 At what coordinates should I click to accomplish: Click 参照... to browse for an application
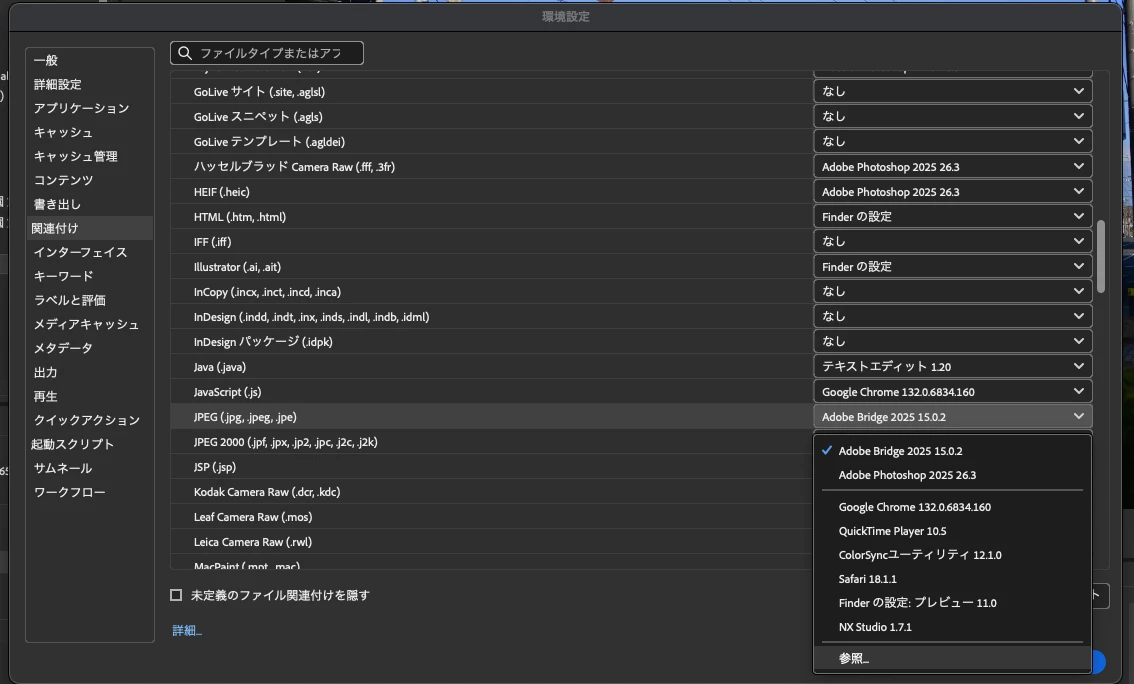[x=952, y=659]
